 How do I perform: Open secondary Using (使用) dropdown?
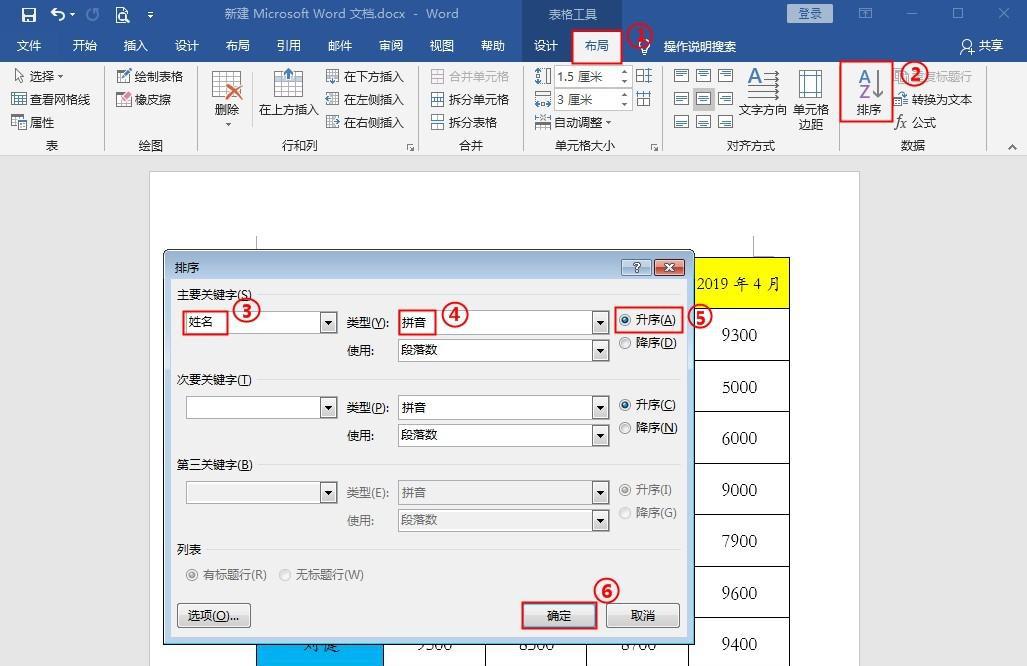[x=600, y=435]
